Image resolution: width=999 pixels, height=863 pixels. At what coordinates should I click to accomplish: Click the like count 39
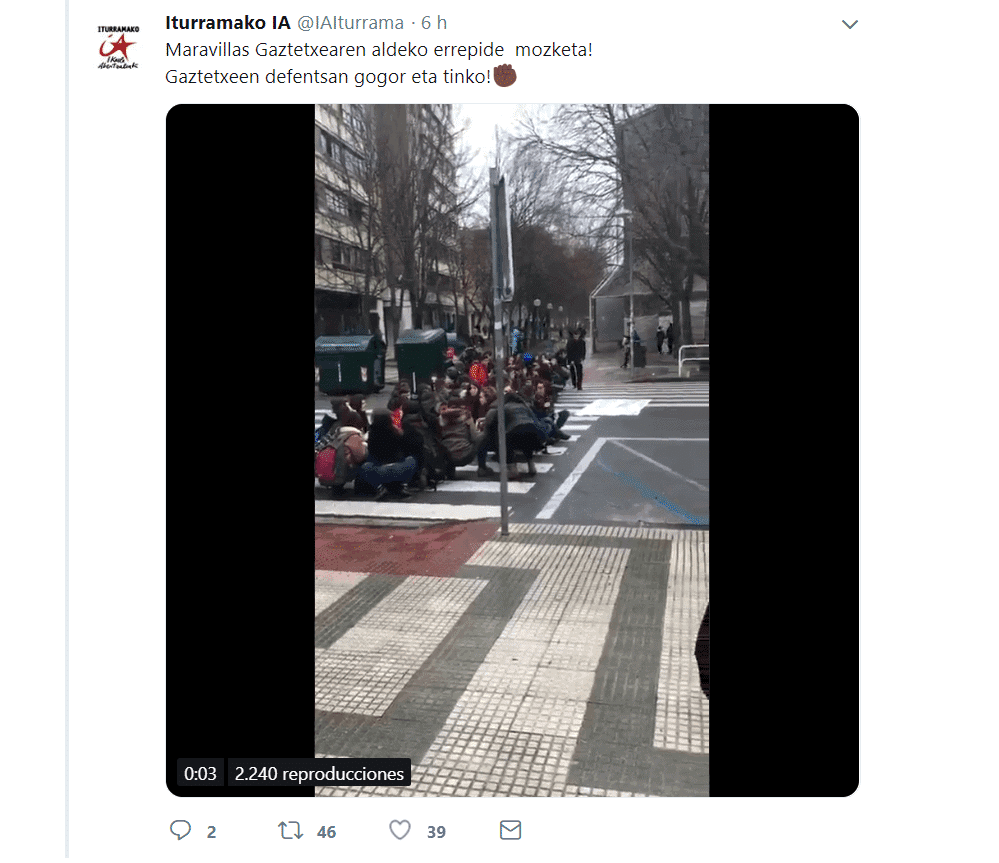[436, 832]
